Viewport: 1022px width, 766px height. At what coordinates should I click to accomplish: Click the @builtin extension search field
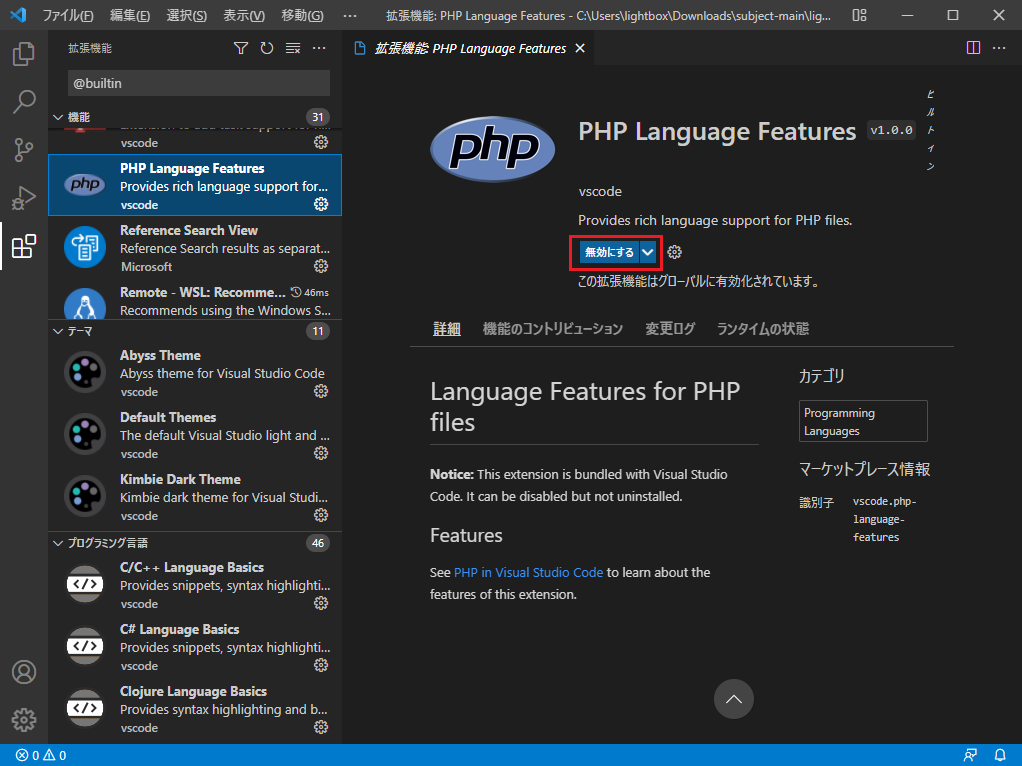pyautogui.click(x=198, y=83)
